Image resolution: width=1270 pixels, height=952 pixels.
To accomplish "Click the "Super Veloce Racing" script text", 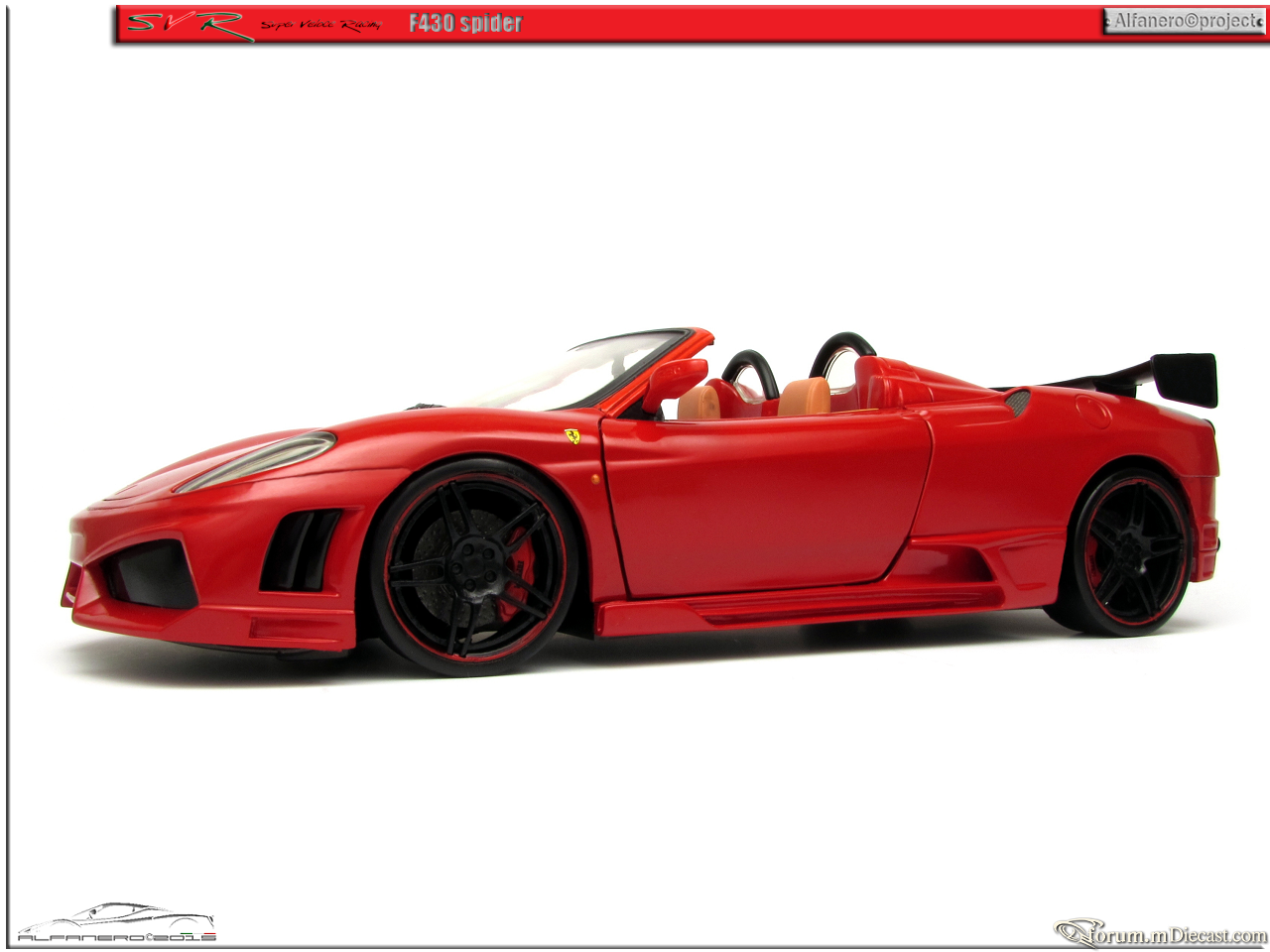I will pos(320,25).
